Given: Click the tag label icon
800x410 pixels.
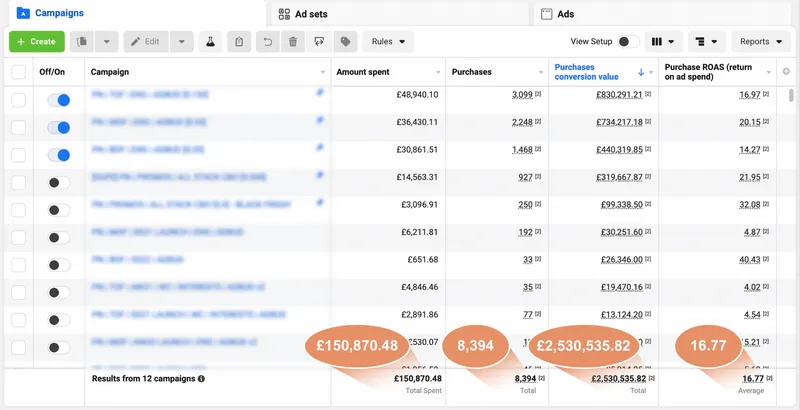Looking at the screenshot, I should (346, 42).
